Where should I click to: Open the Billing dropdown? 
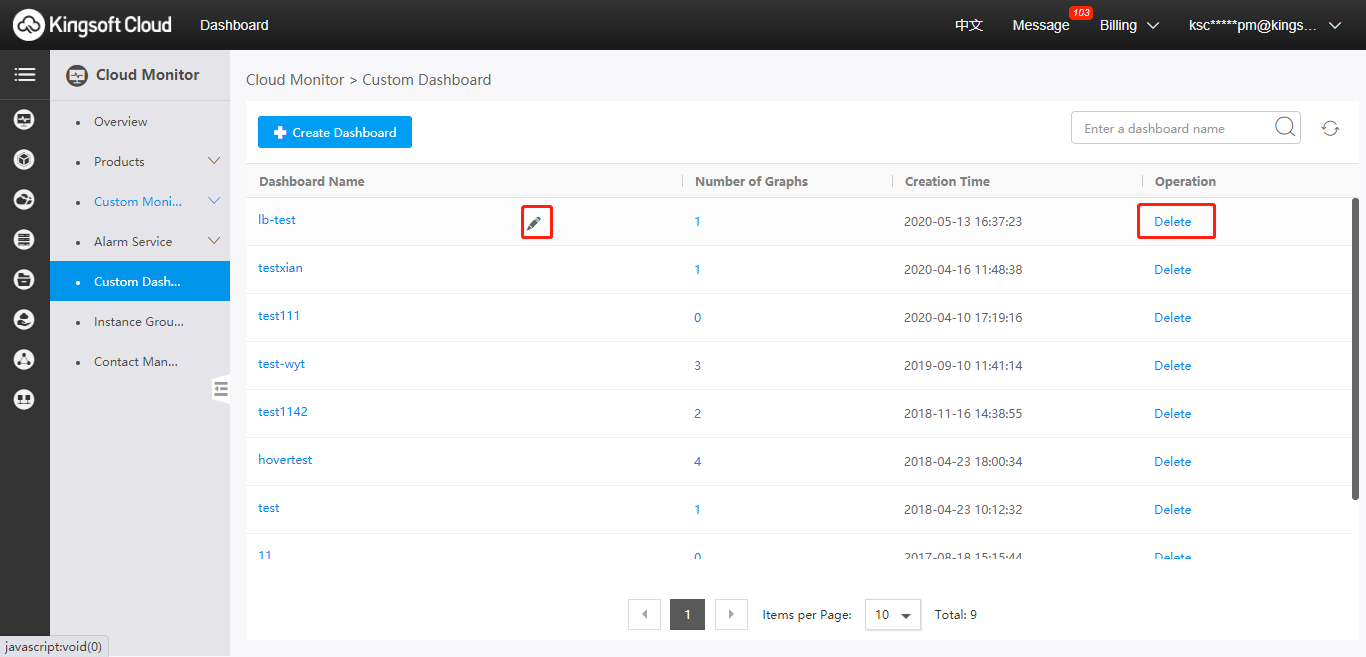click(x=1129, y=25)
